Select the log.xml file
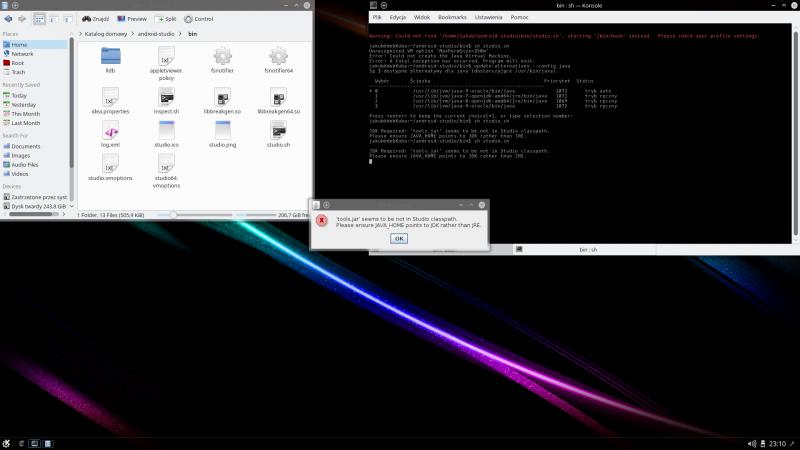800x450 pixels. pos(111,132)
